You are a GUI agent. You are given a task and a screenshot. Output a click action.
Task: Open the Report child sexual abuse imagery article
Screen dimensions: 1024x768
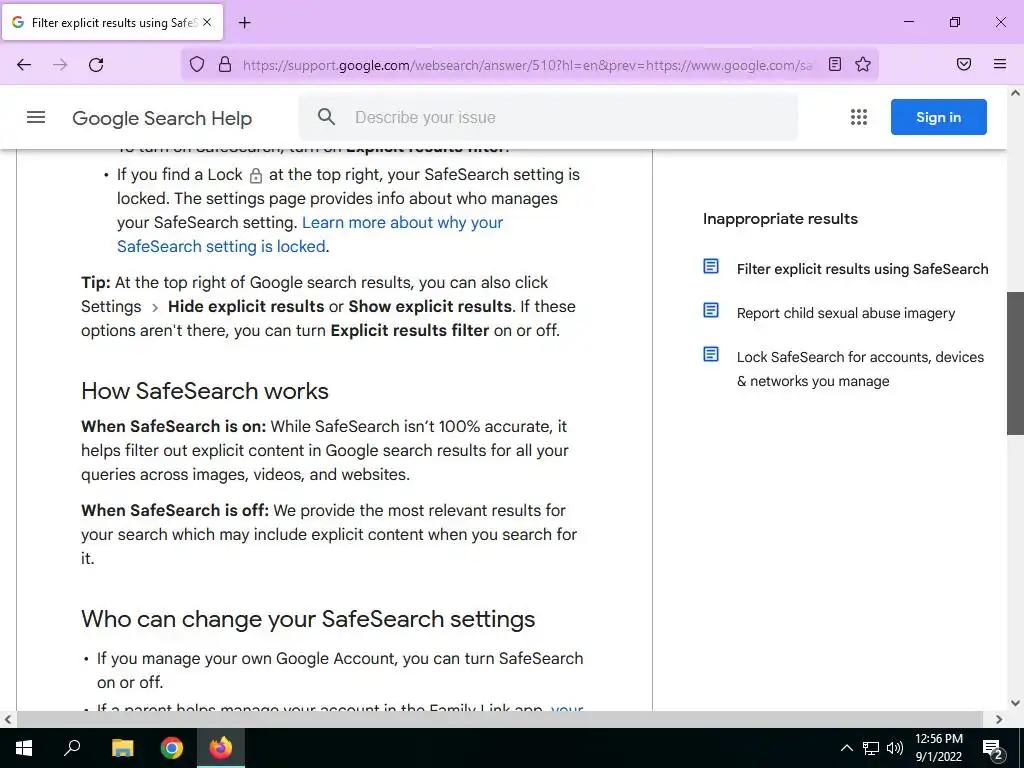click(846, 313)
